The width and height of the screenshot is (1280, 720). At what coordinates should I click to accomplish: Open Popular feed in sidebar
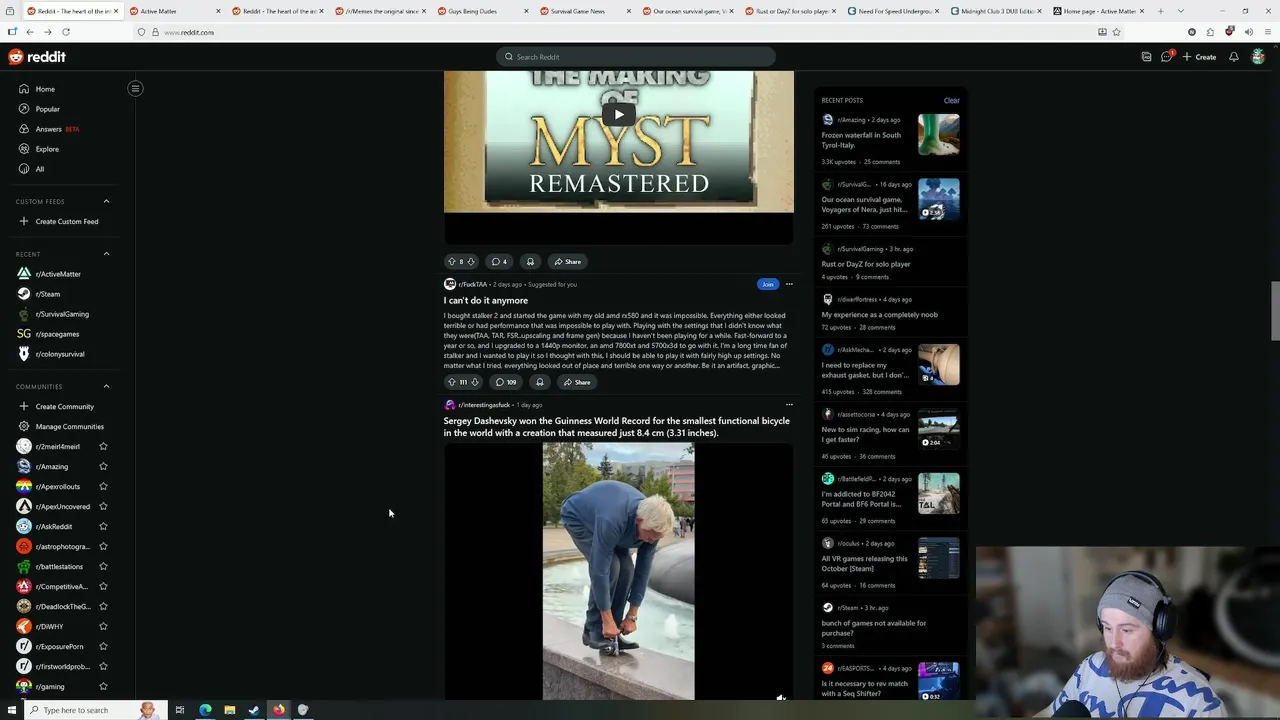47,109
